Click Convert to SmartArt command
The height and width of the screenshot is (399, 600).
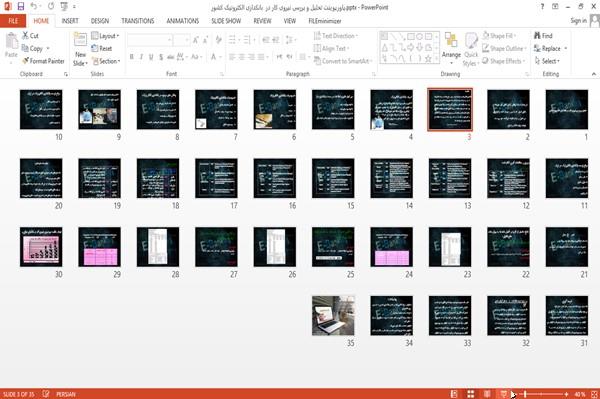[x=343, y=61]
